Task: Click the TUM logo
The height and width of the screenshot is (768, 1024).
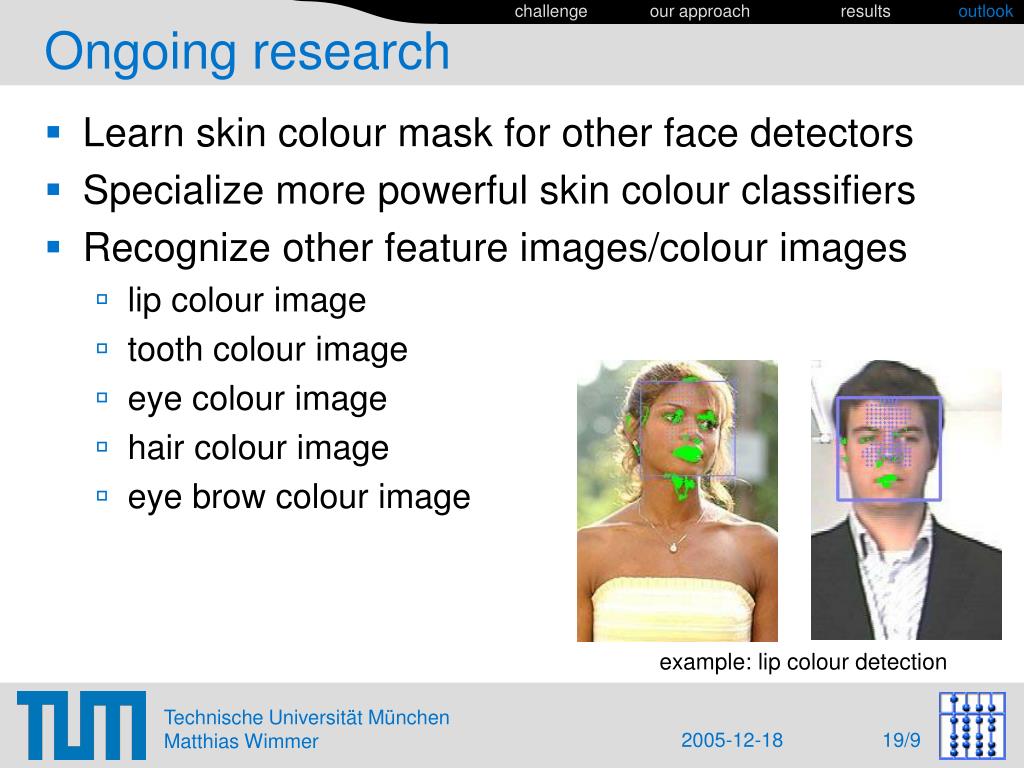Action: coord(82,725)
